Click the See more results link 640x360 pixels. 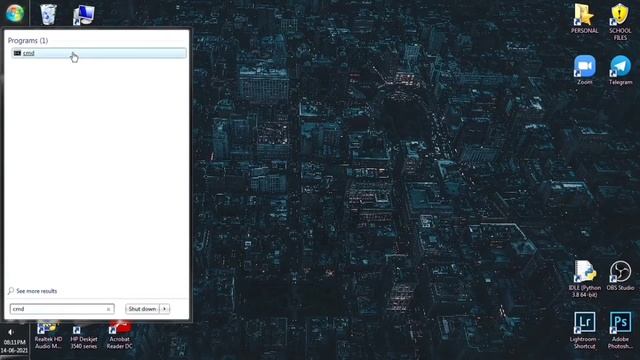coord(33,291)
